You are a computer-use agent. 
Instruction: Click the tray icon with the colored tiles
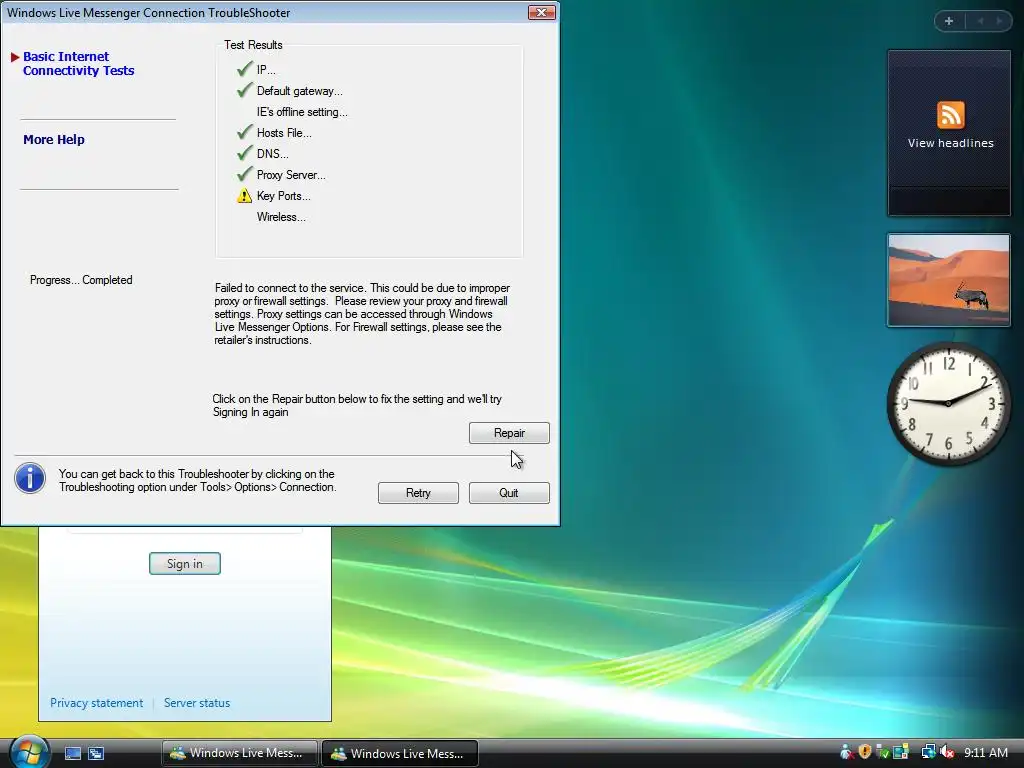[901, 752]
